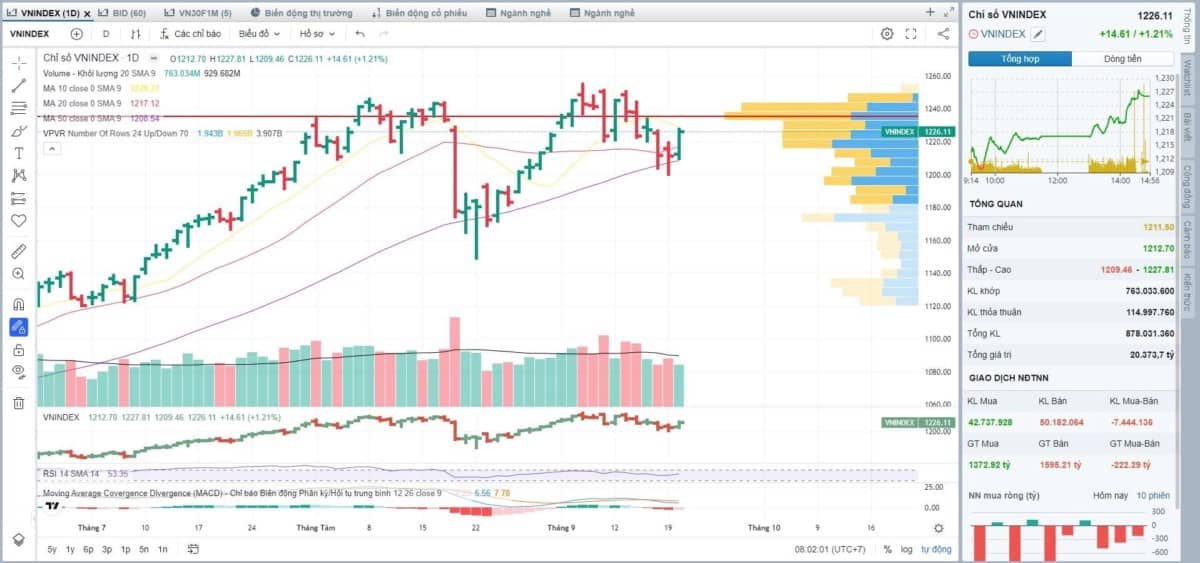Open chart settings gear icon

pos(887,34)
